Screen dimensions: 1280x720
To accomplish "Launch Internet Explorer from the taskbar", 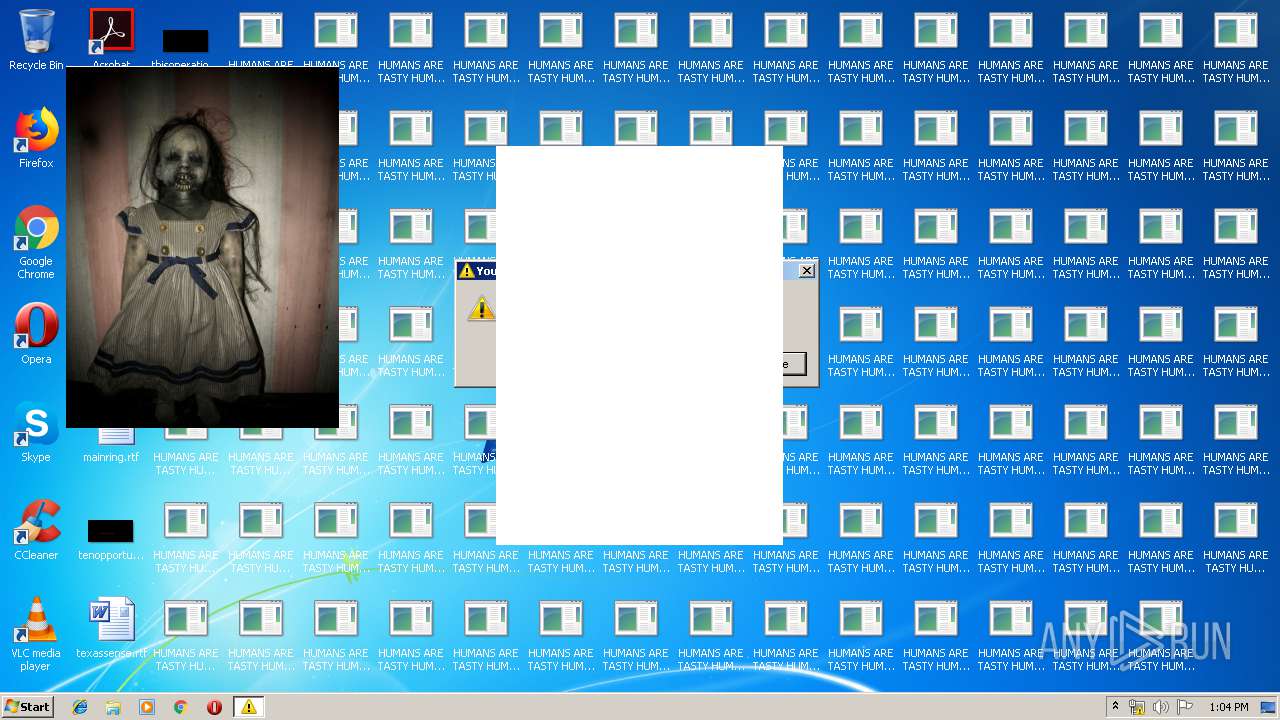I will click(80, 707).
